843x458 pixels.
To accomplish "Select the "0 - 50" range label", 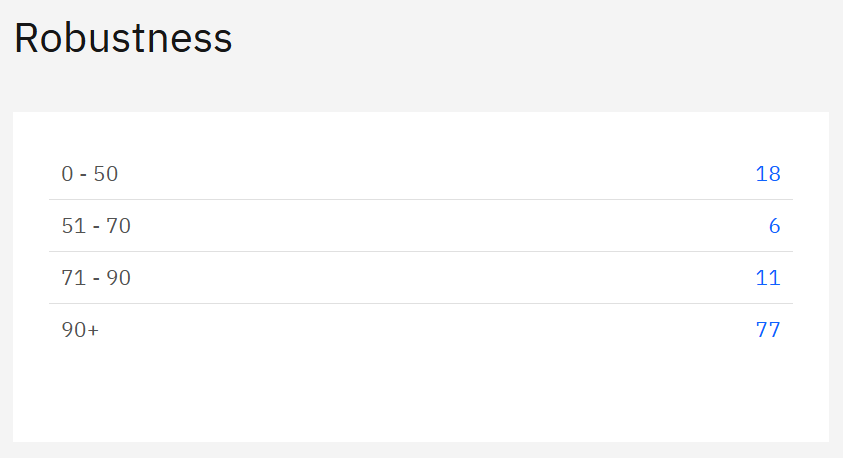I will [90, 174].
